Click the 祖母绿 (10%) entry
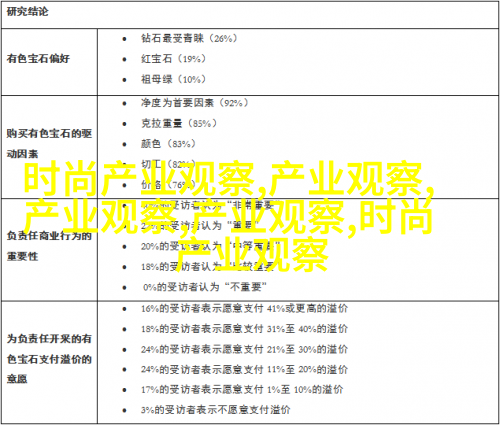500x425 pixels. 173,79
